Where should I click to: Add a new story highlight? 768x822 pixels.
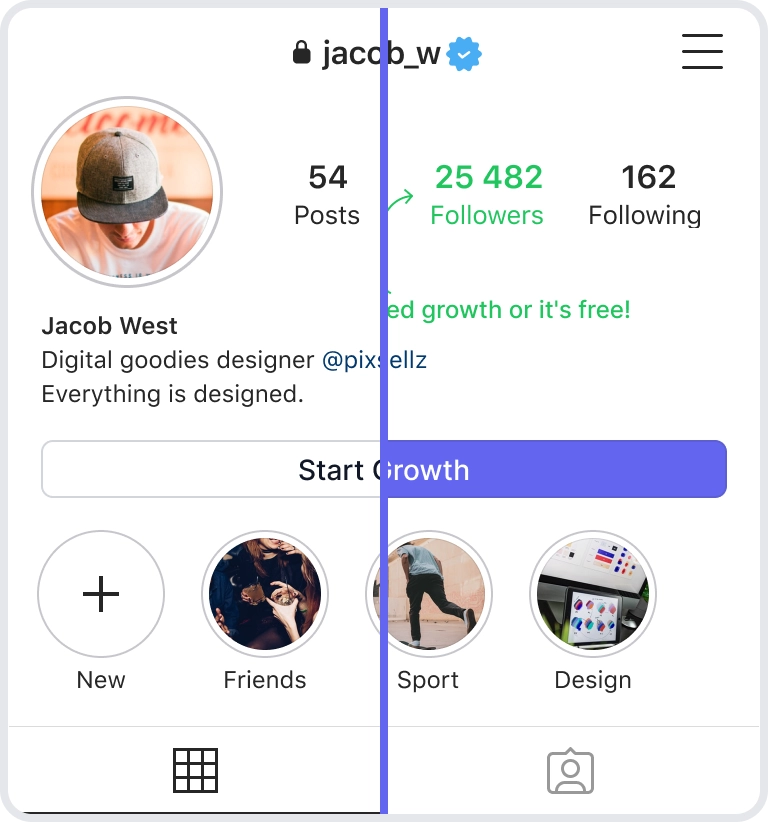point(101,593)
